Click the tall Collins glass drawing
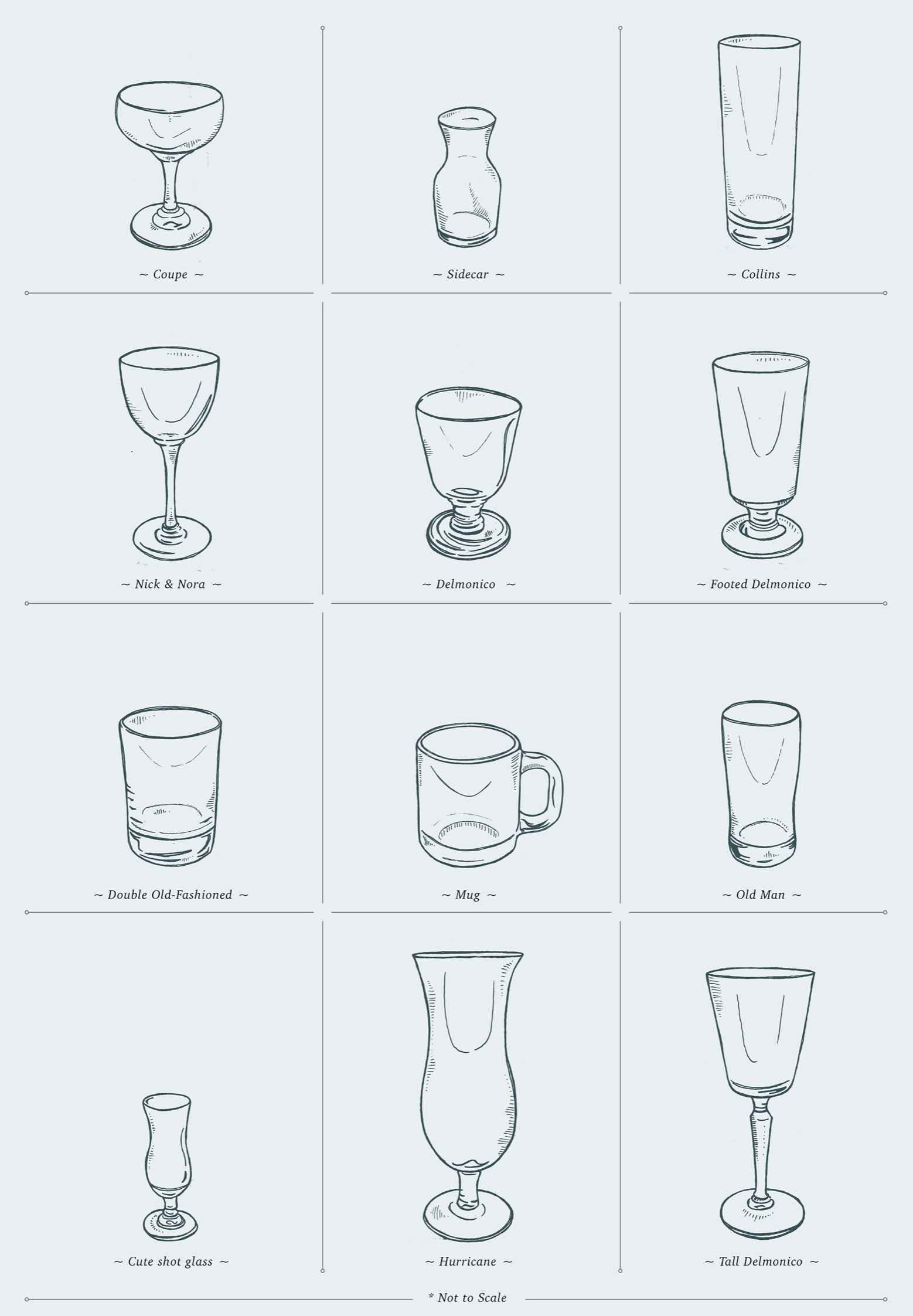This screenshot has height=1316, width=913. [759, 142]
